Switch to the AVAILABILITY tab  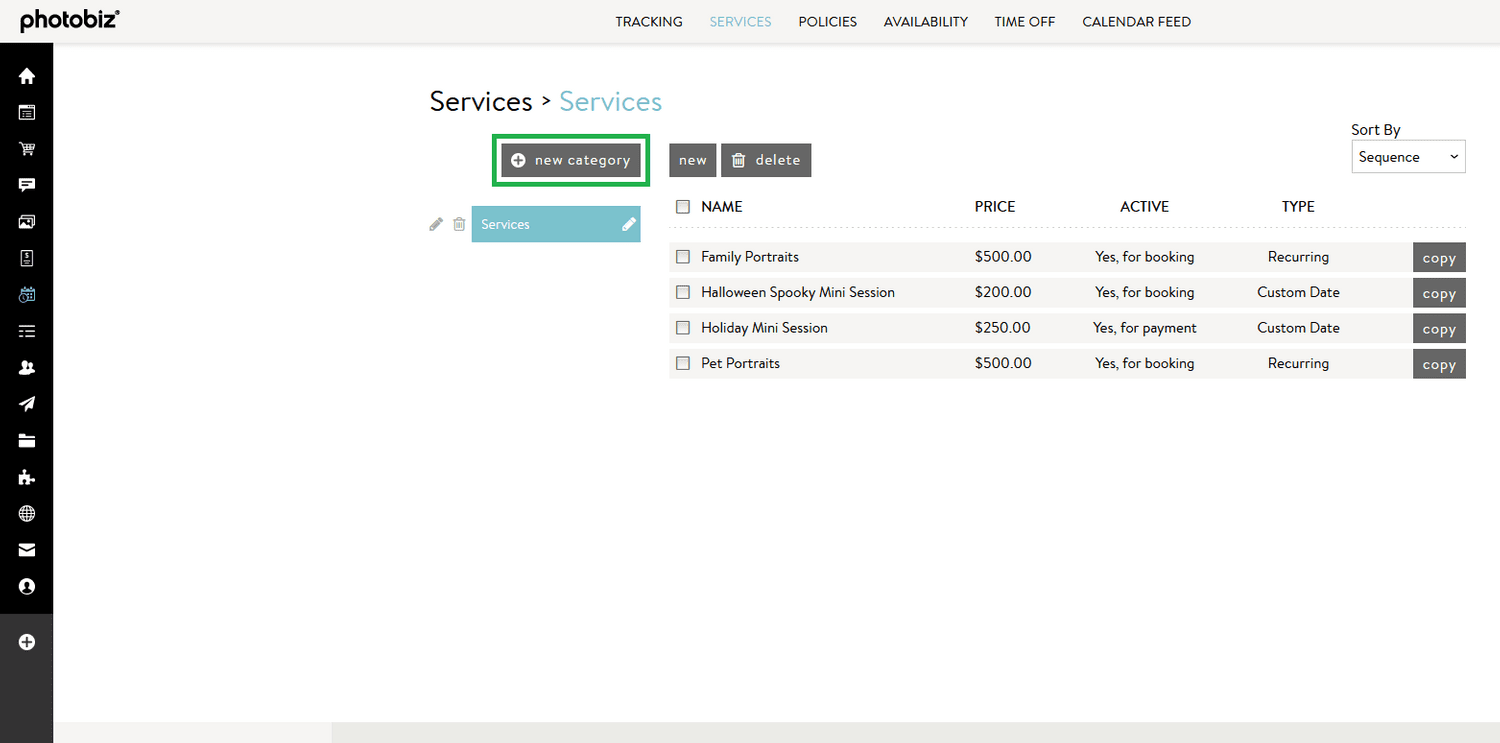tap(925, 21)
